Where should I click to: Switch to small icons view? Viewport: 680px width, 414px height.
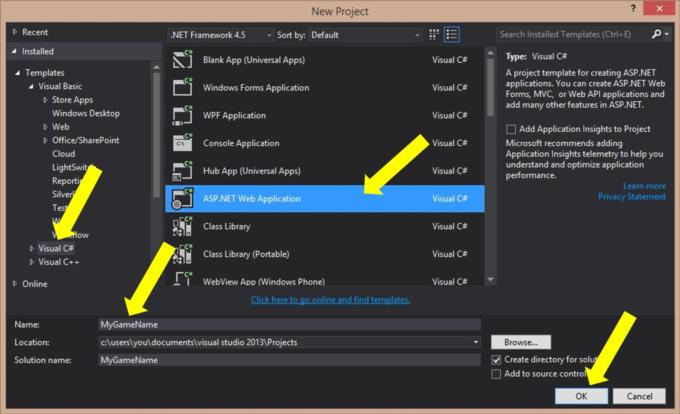[434, 34]
